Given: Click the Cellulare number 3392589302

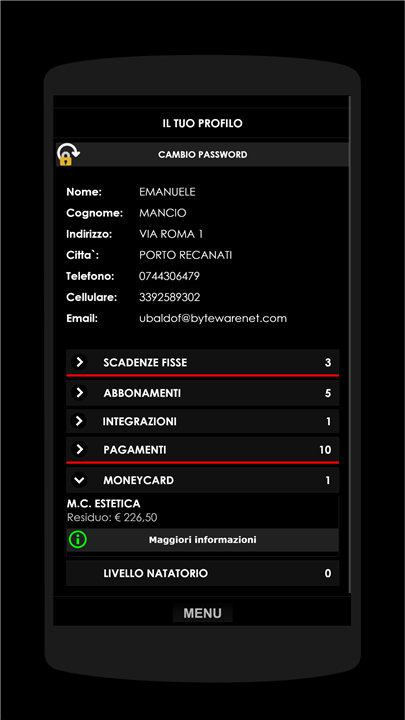Looking at the screenshot, I should pyautogui.click(x=169, y=297).
